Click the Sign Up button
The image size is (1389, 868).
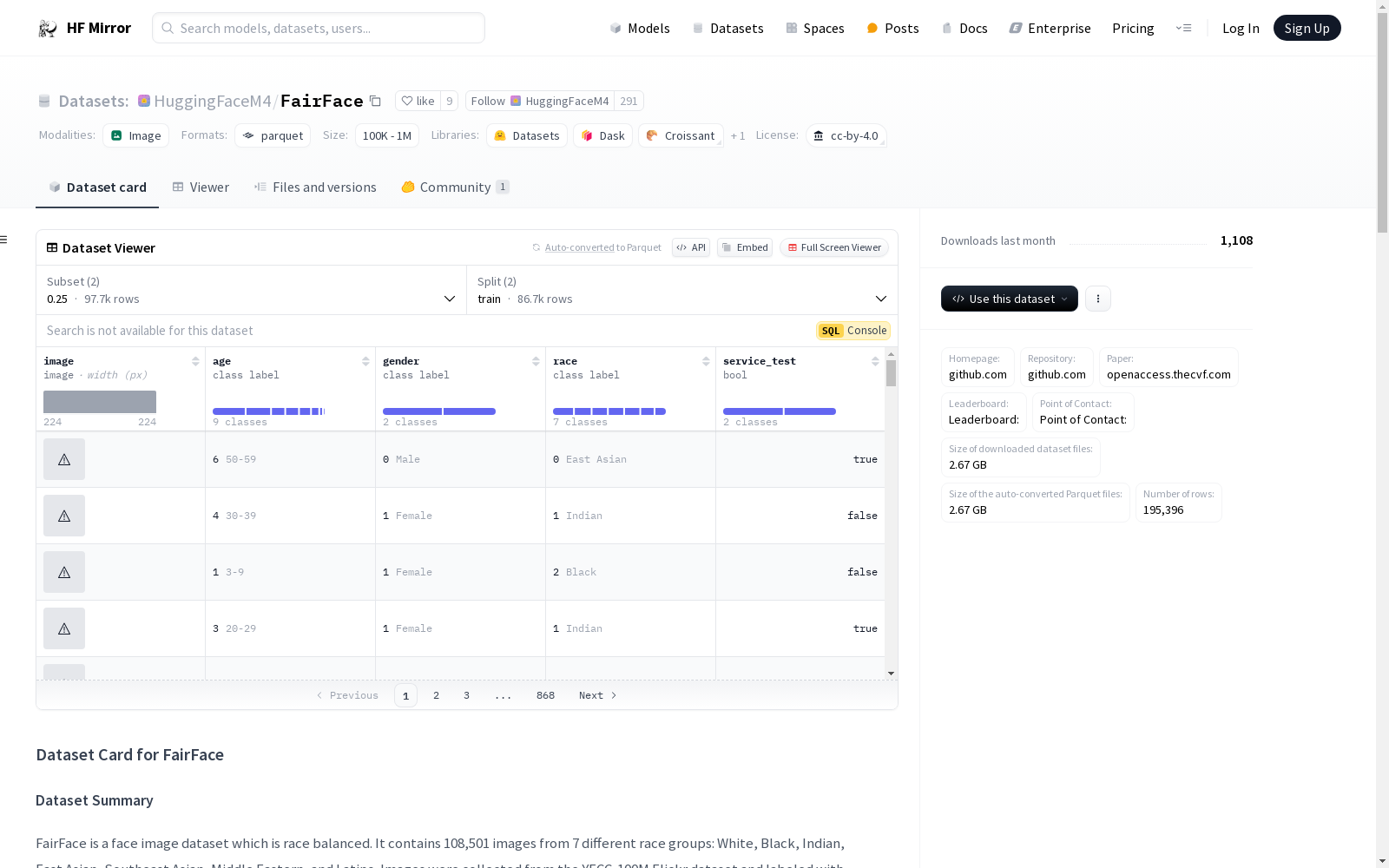[x=1307, y=28]
